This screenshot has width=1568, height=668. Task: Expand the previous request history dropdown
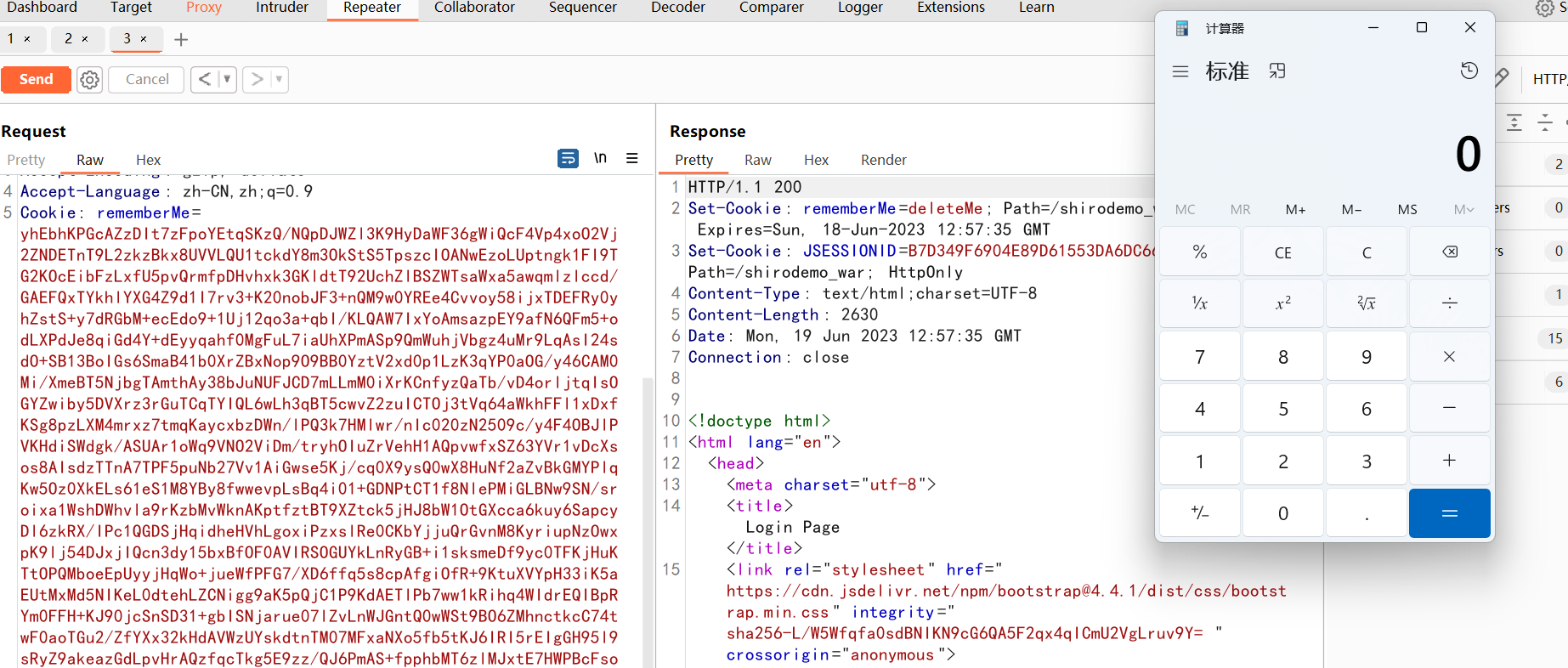tap(227, 79)
